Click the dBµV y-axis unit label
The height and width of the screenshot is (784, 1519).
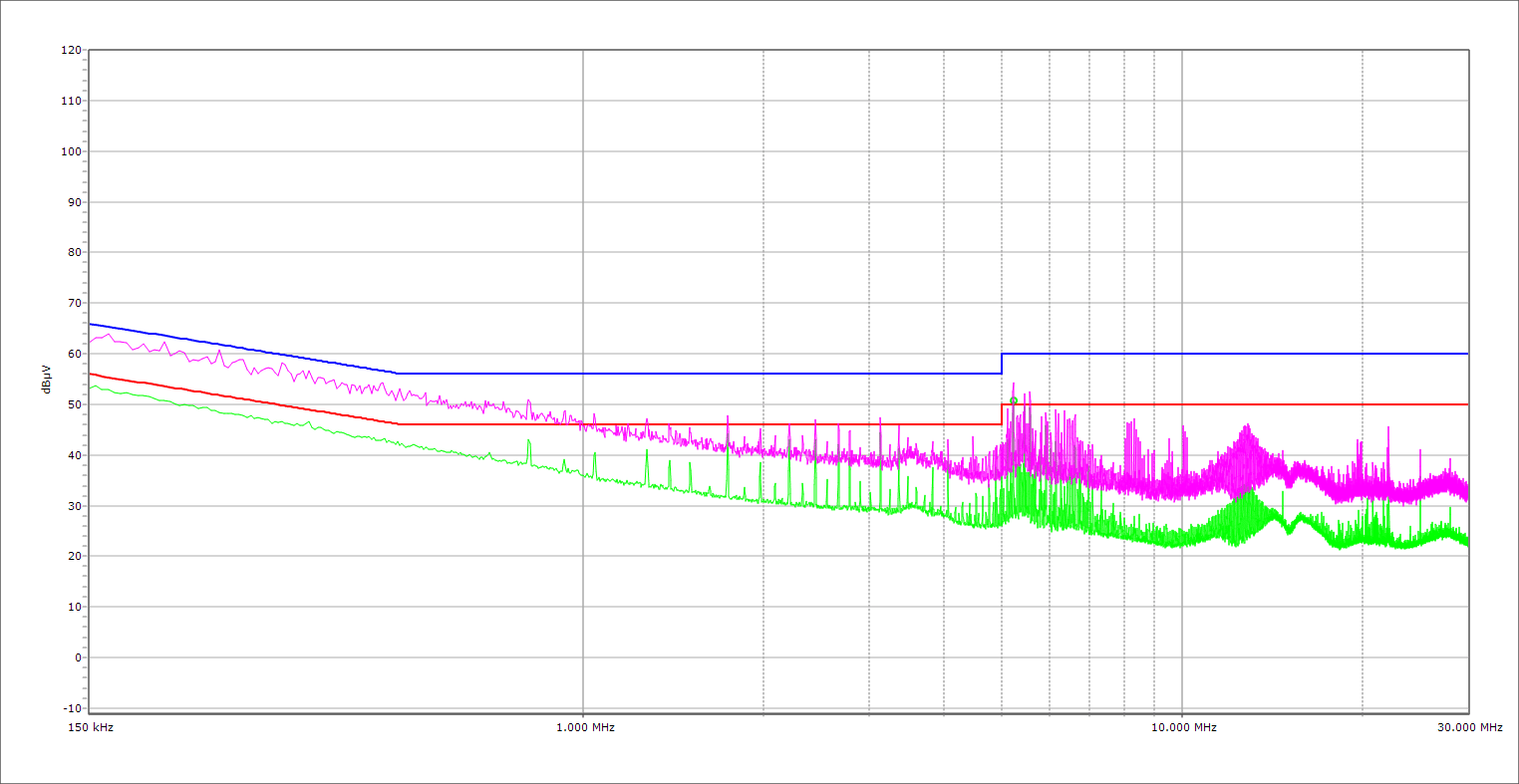(47, 378)
